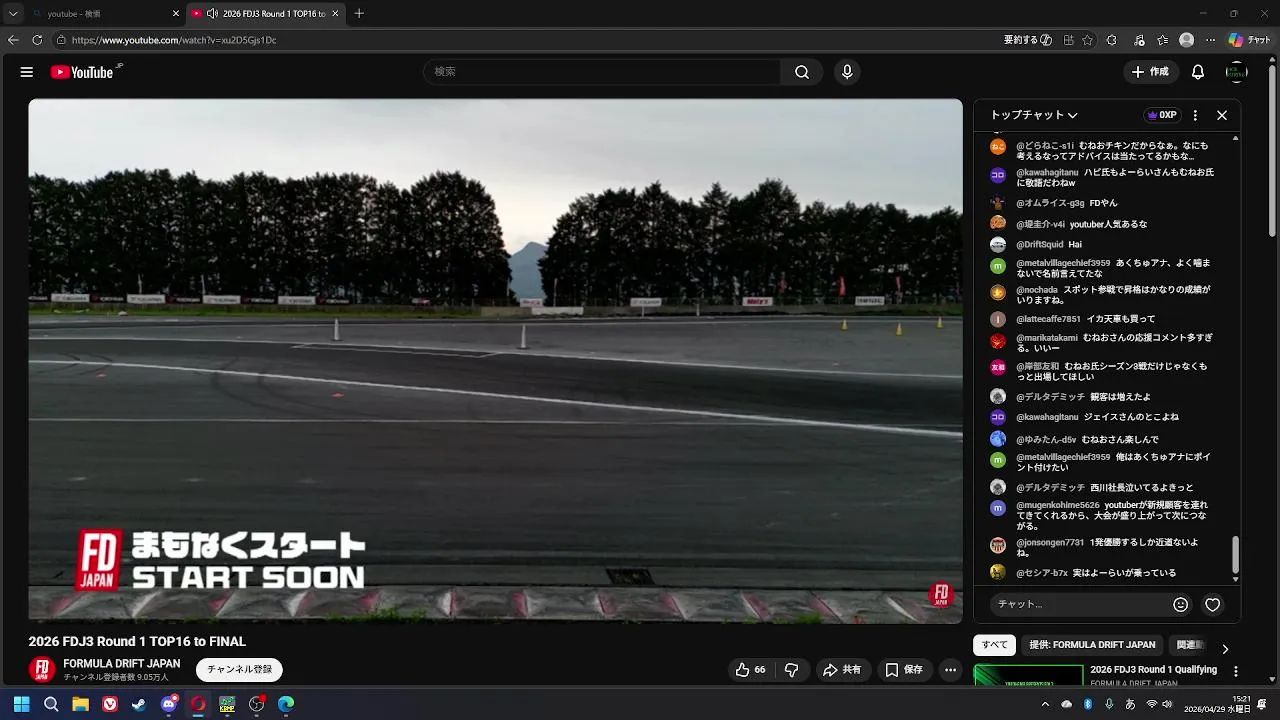The image size is (1280, 720).
Task: Open the favorites list icon
Action: tap(1162, 40)
